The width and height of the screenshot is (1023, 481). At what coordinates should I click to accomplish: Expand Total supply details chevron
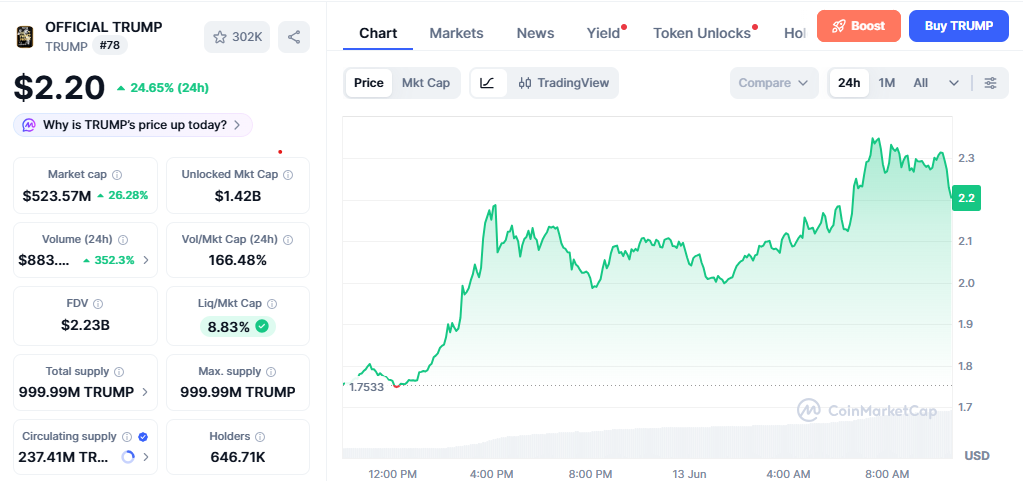[144, 392]
